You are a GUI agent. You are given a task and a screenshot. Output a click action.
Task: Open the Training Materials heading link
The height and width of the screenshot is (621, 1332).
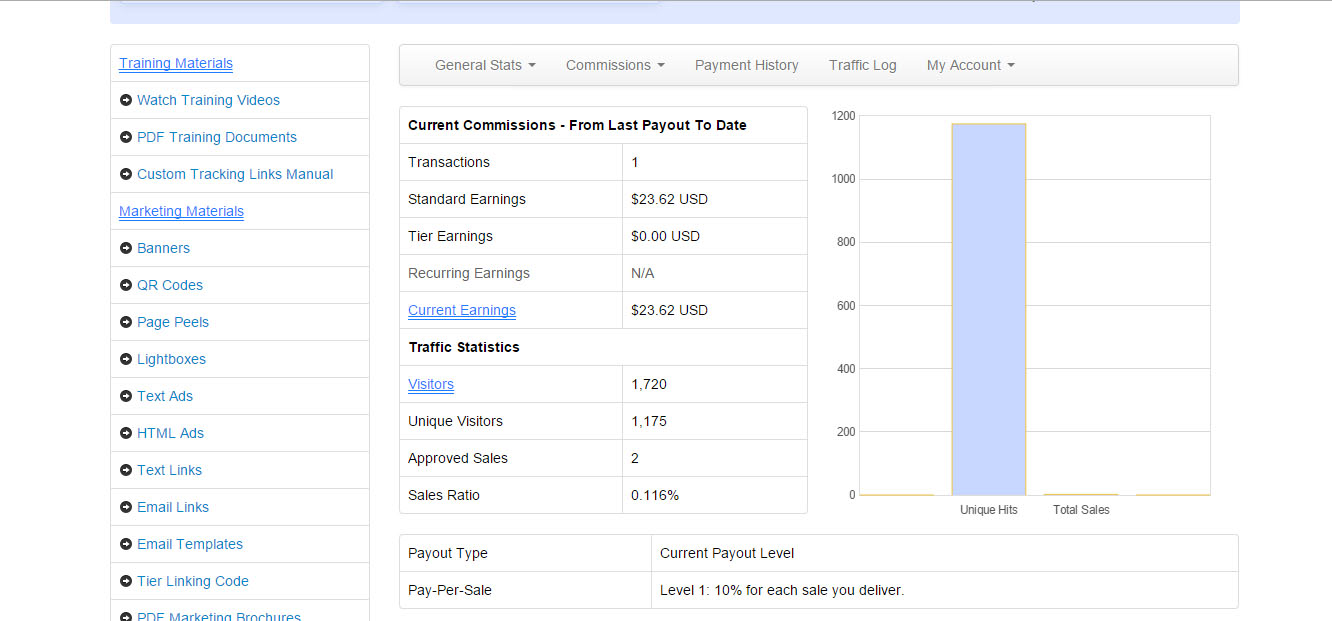(176, 63)
